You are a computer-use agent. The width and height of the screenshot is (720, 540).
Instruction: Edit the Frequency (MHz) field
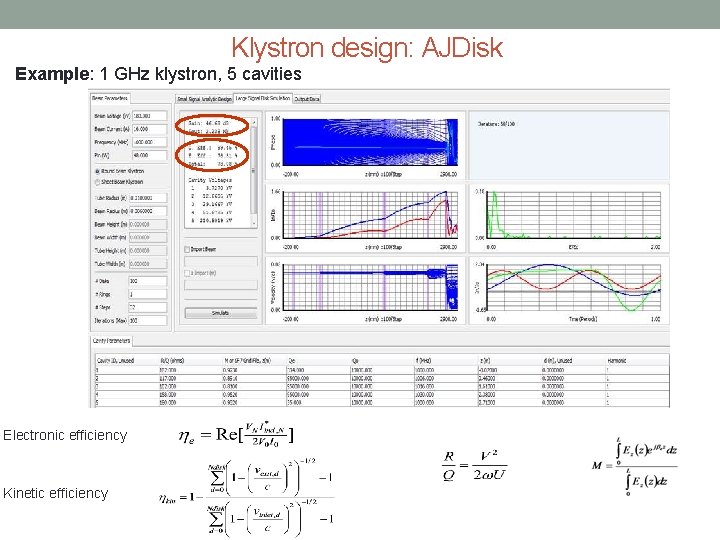pyautogui.click(x=149, y=142)
